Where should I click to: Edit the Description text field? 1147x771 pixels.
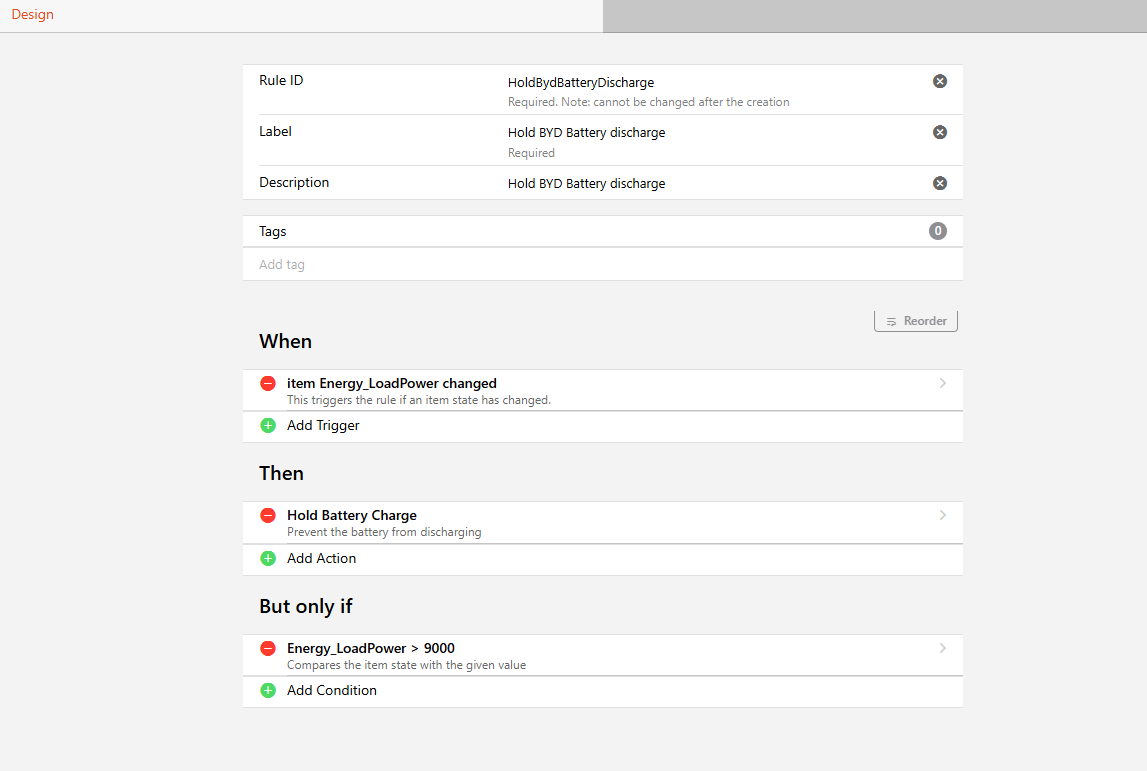[715, 184]
